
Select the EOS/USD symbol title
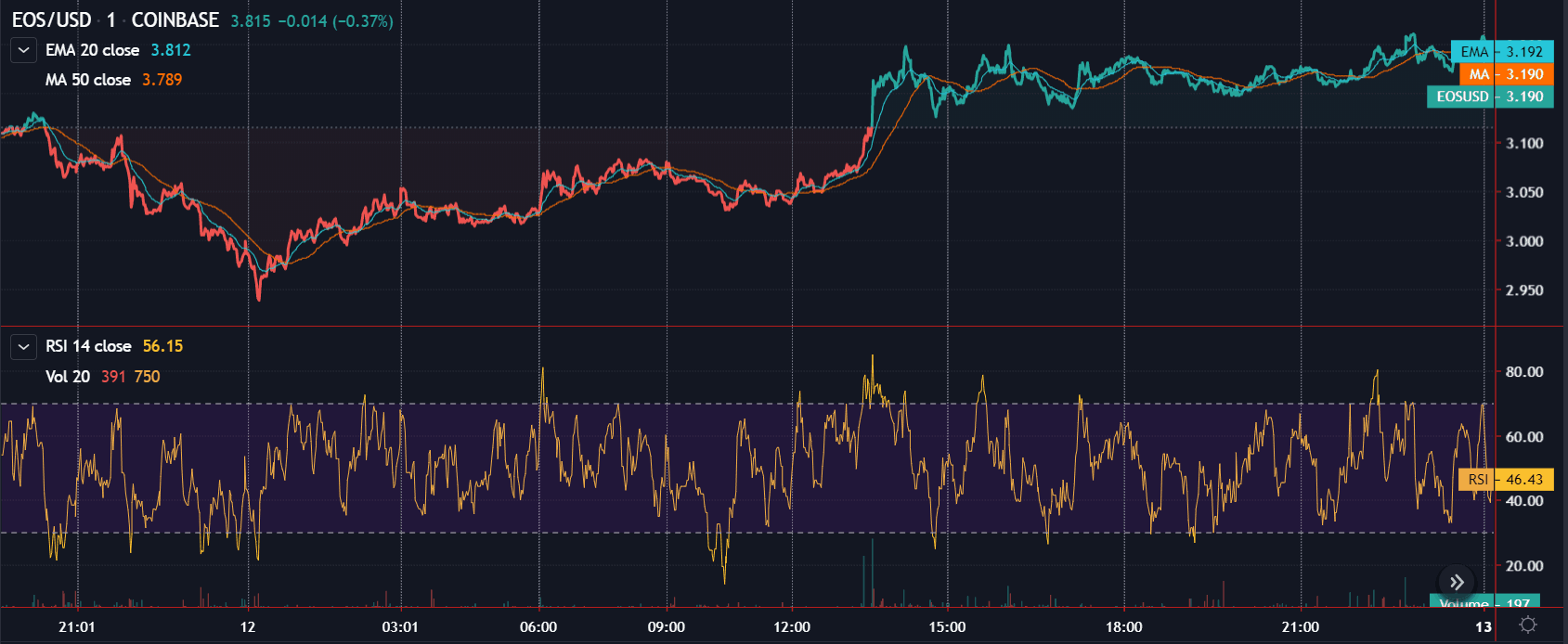point(52,19)
